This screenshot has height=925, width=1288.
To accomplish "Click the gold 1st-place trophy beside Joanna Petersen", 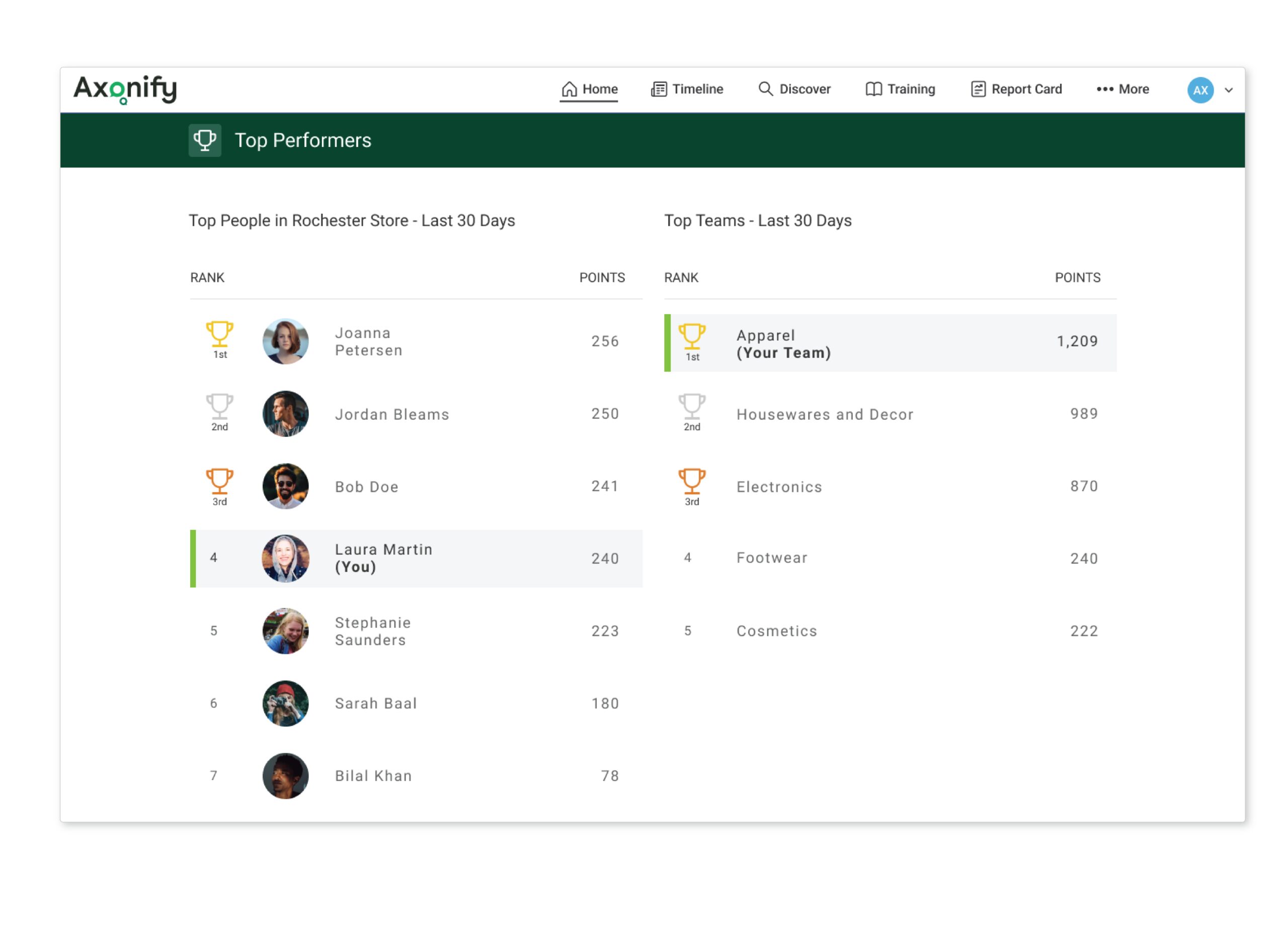I will click(219, 336).
